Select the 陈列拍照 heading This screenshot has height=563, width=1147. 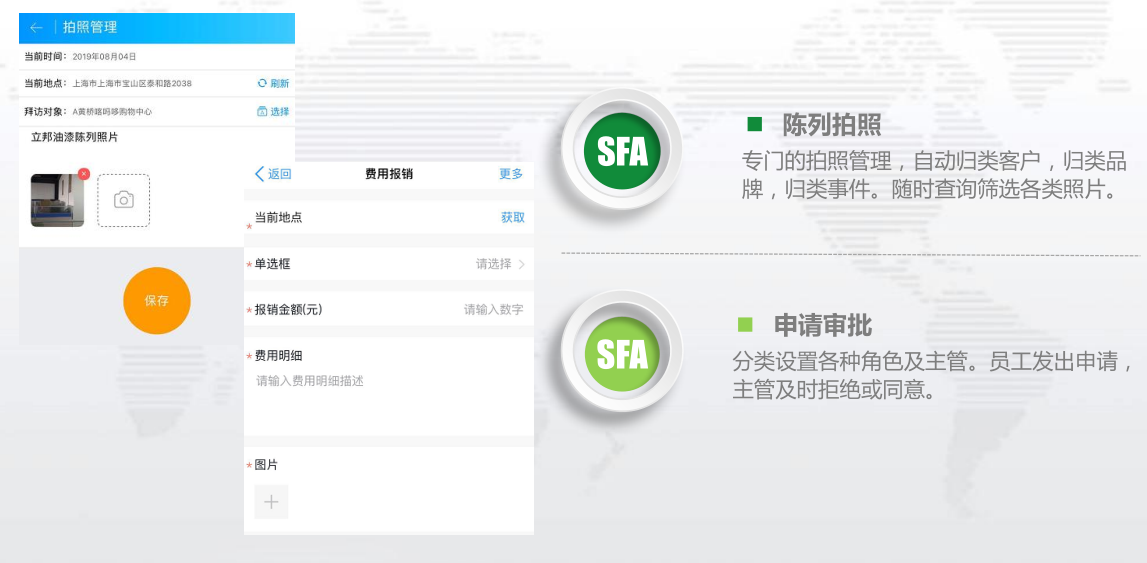click(831, 125)
